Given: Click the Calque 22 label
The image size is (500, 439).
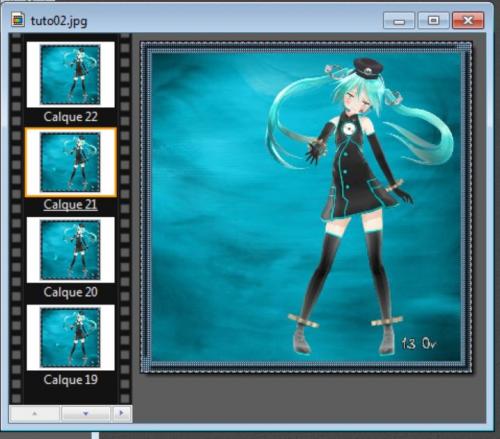Looking at the screenshot, I should point(70,117).
